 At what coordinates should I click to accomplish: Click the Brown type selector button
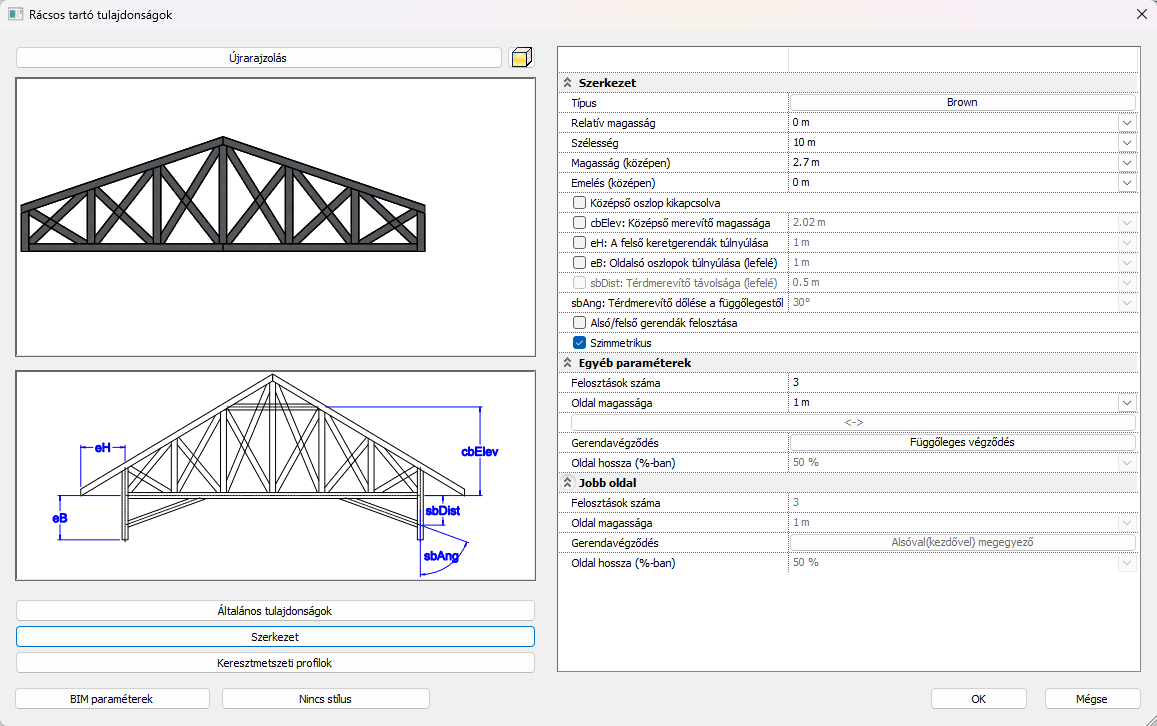pos(962,102)
